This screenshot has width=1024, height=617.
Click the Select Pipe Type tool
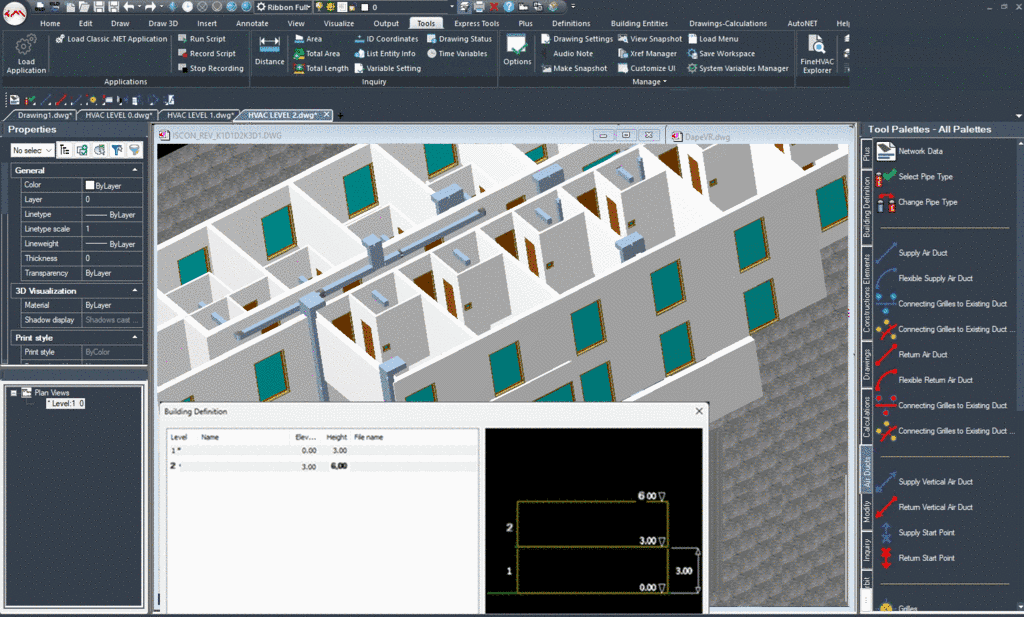924,177
